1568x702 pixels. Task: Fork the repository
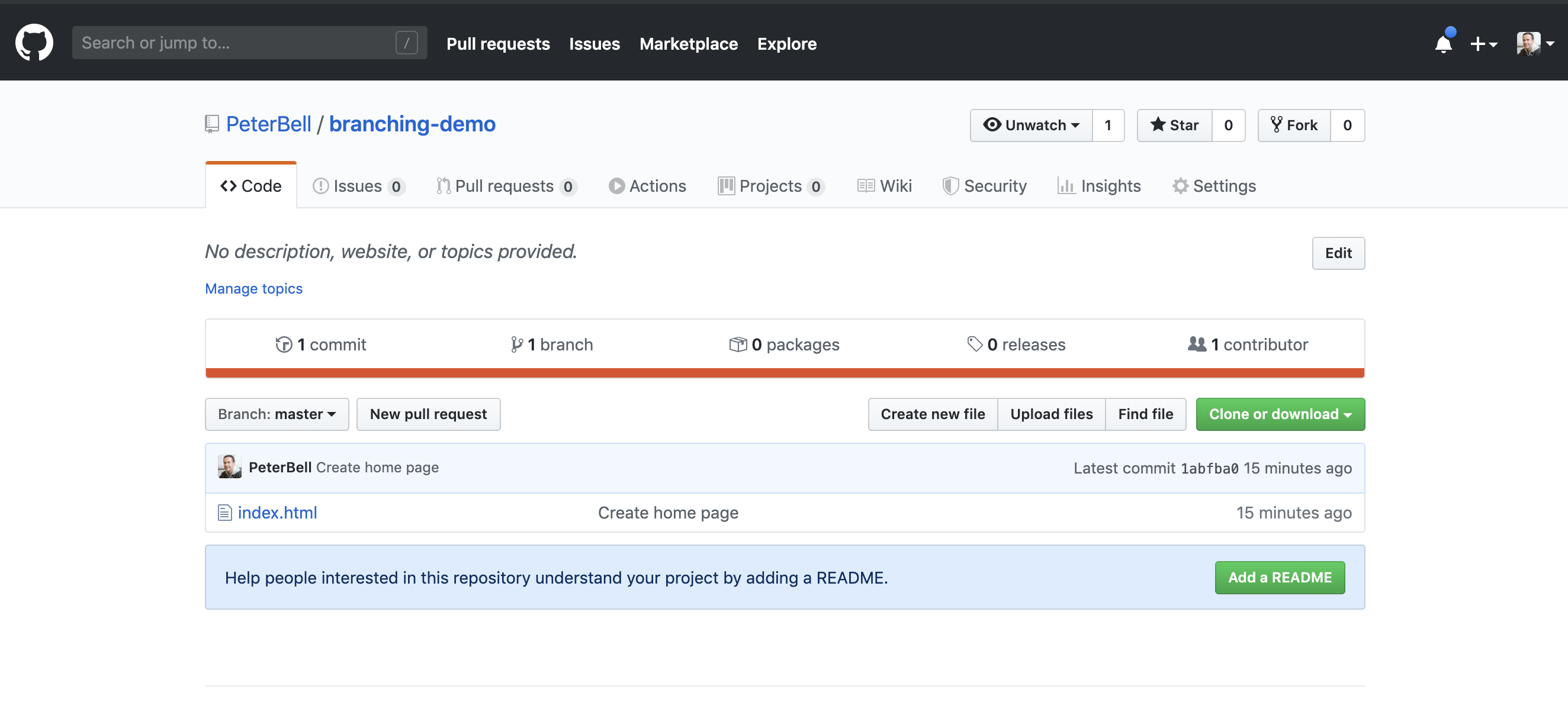[x=1294, y=125]
